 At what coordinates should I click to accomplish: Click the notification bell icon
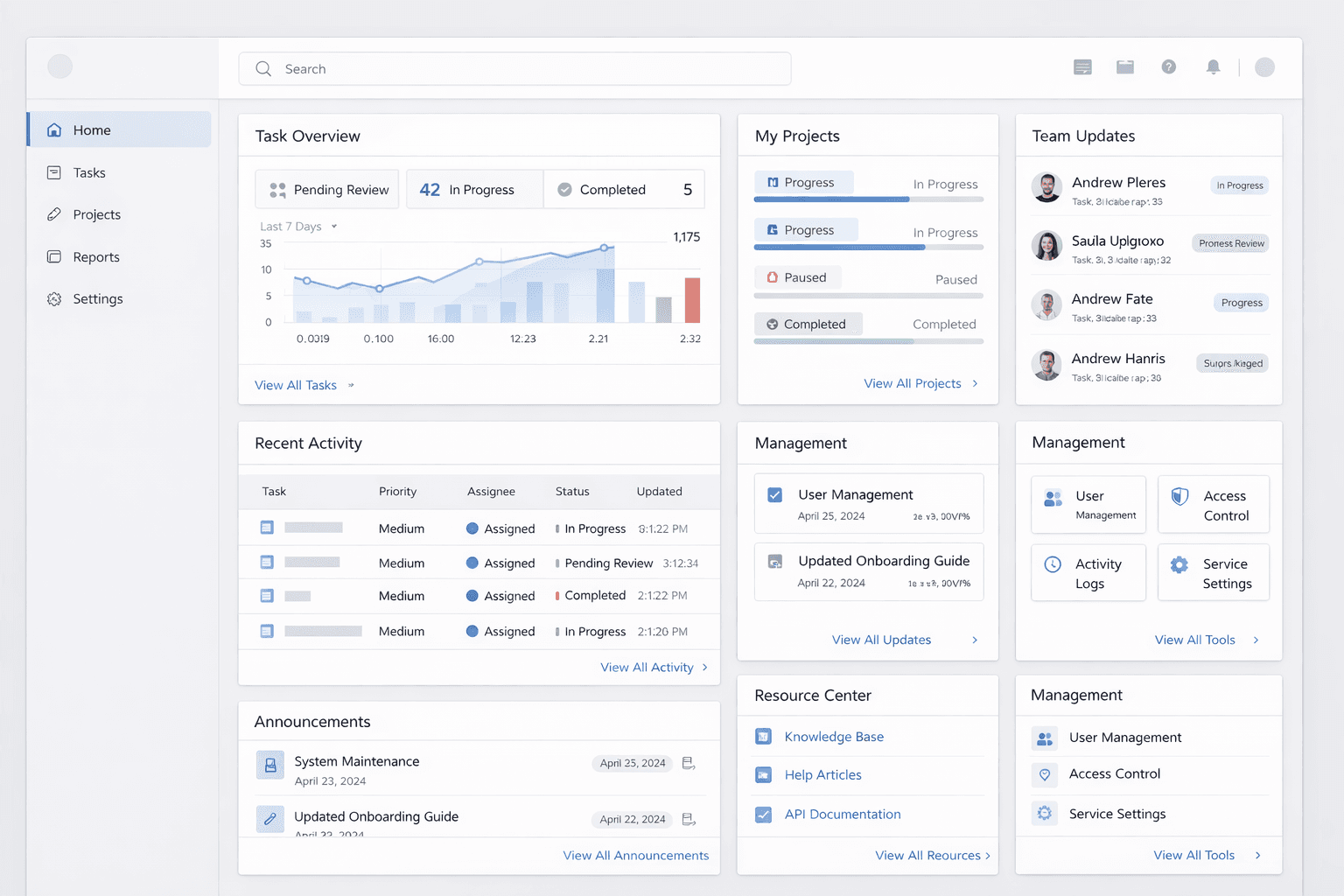tap(1213, 67)
